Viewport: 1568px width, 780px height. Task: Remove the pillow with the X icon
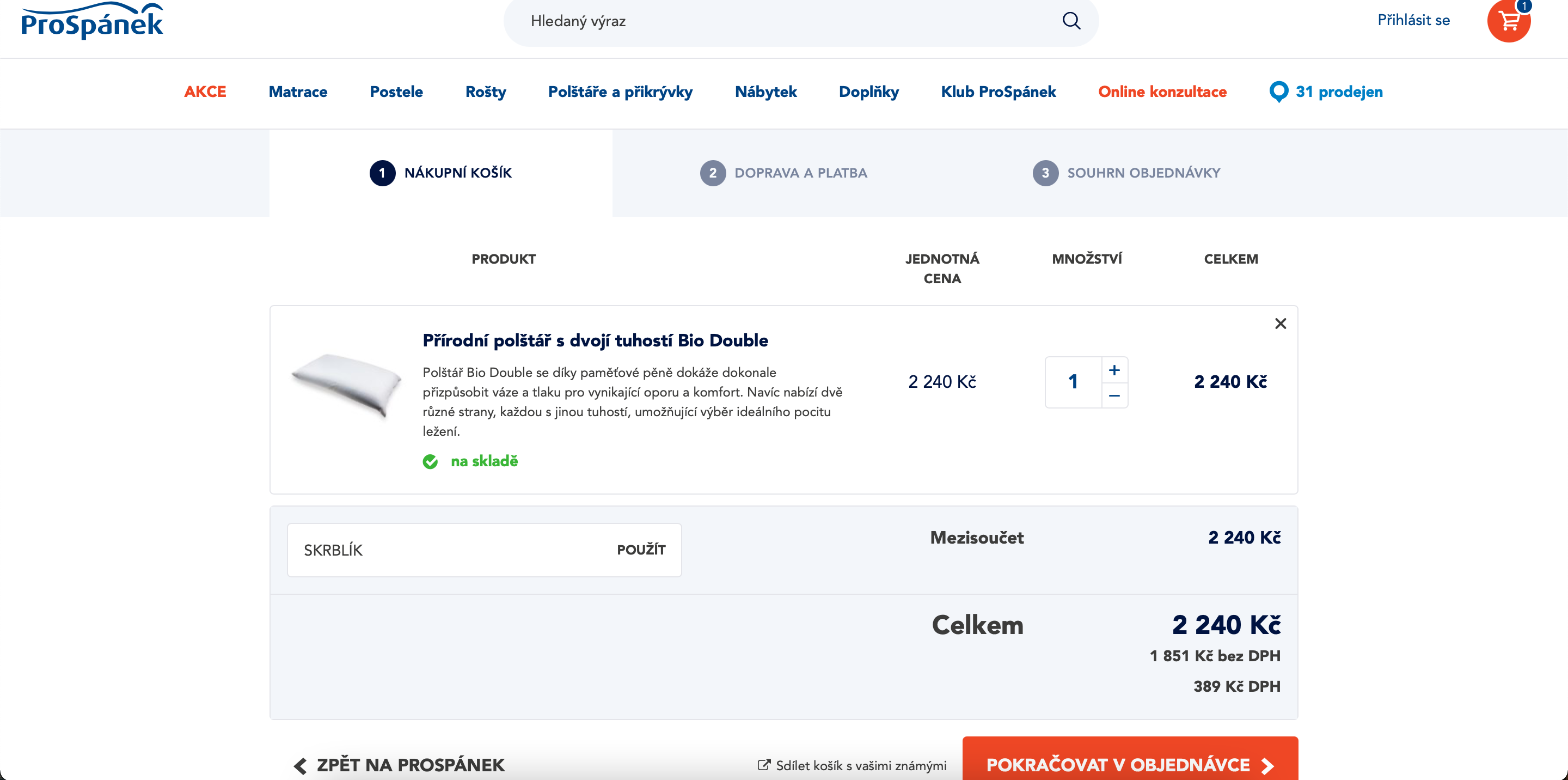(1281, 324)
